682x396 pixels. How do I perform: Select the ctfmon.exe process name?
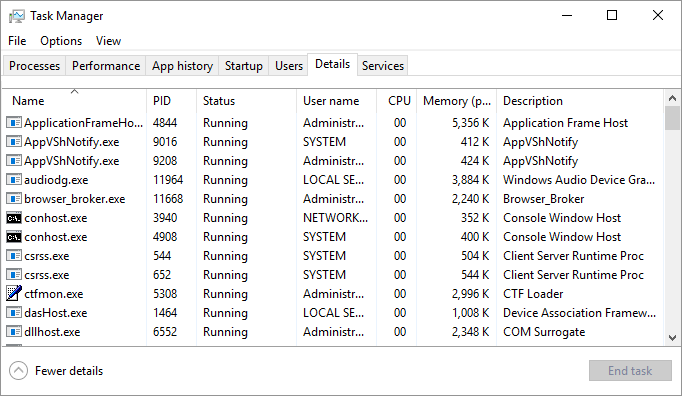53,294
